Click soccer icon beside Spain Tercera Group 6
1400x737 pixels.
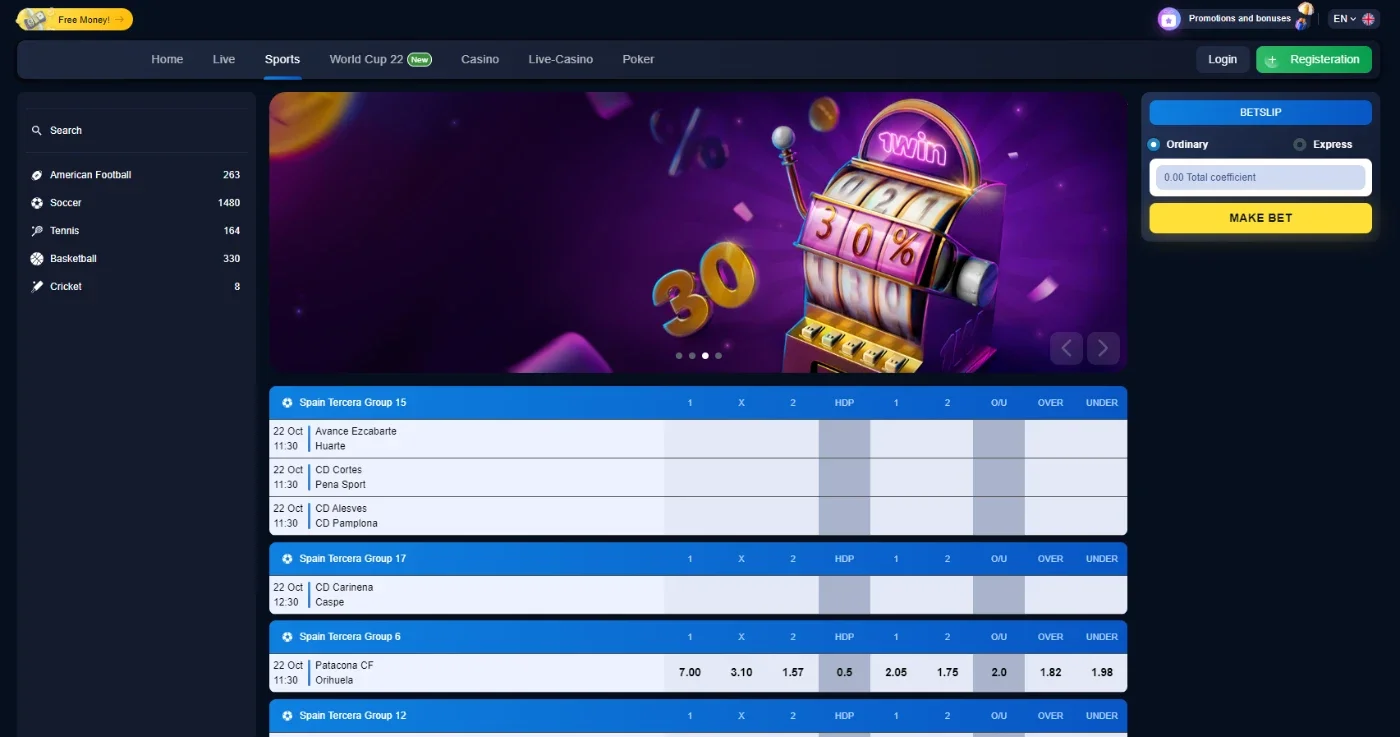287,637
